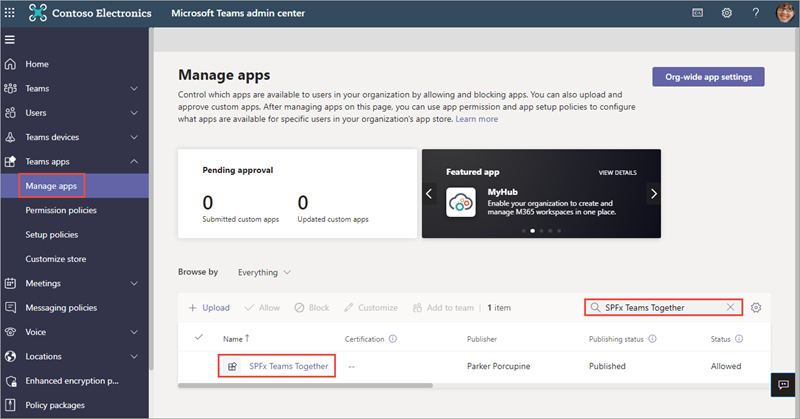Collapse the navigation hamburger menu
Image resolution: width=800 pixels, height=419 pixels.
(10, 39)
